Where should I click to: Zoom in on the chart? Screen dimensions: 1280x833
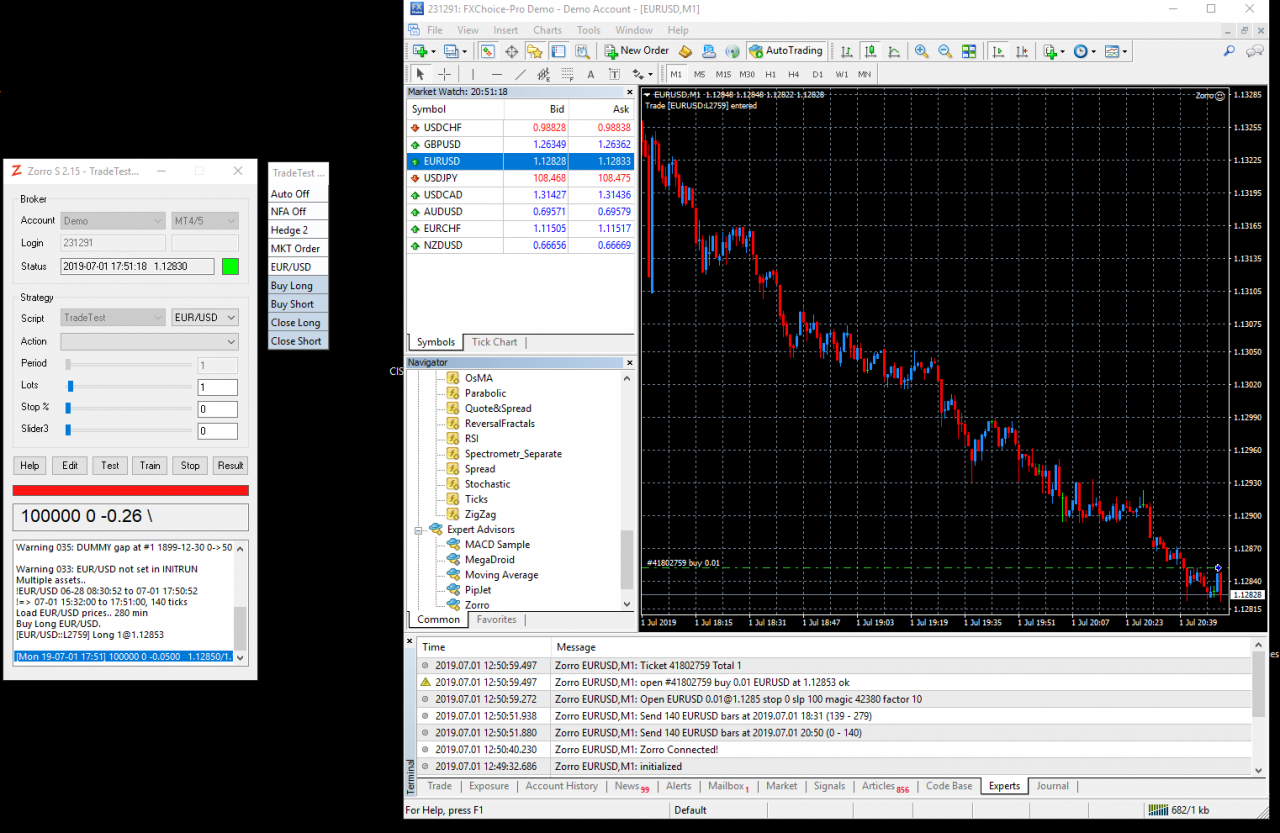pos(920,51)
